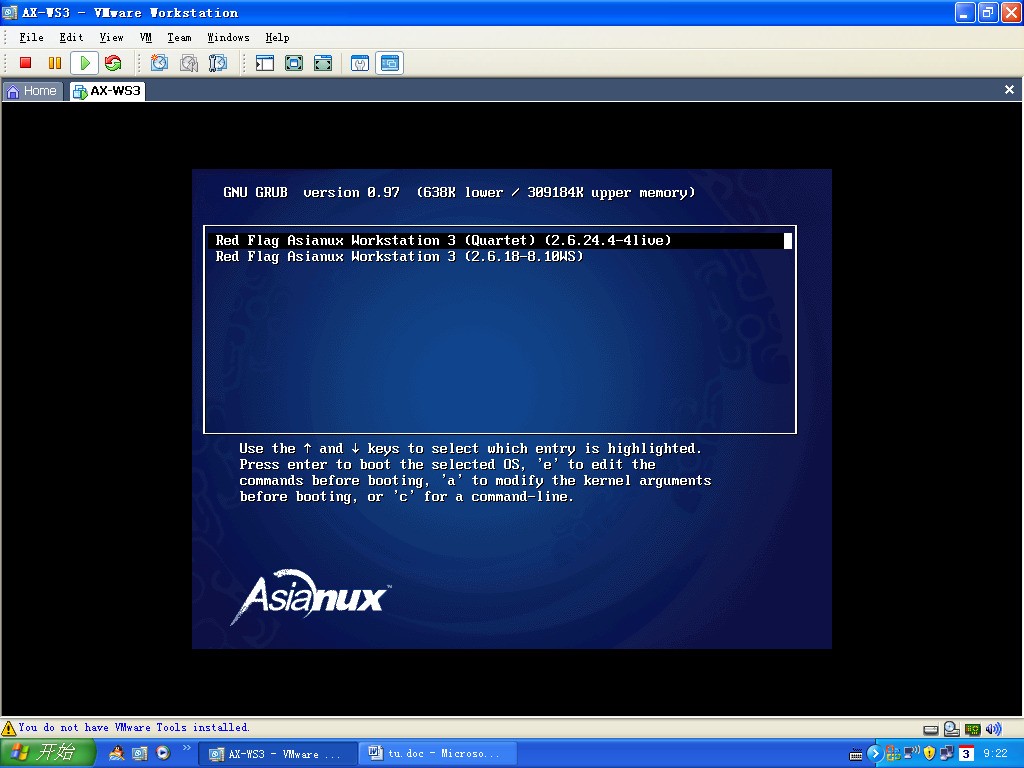Click the VMware Tools not installed warning
This screenshot has width=1024, height=768.
(134, 727)
